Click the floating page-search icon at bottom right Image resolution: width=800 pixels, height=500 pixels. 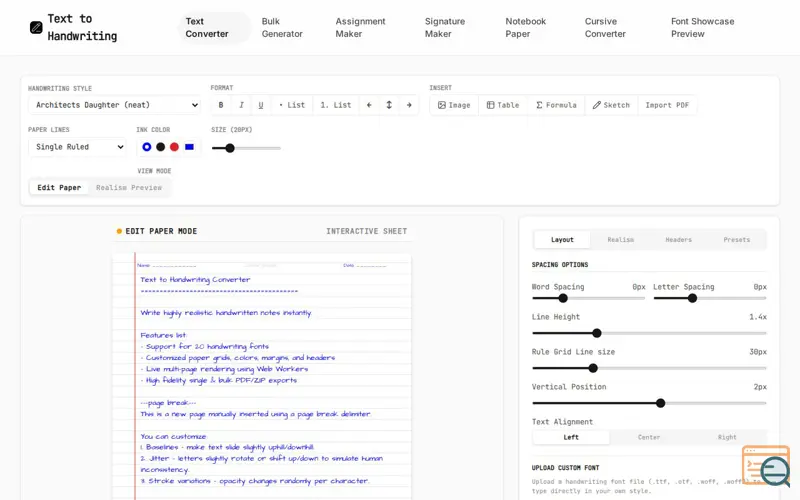coord(766,466)
